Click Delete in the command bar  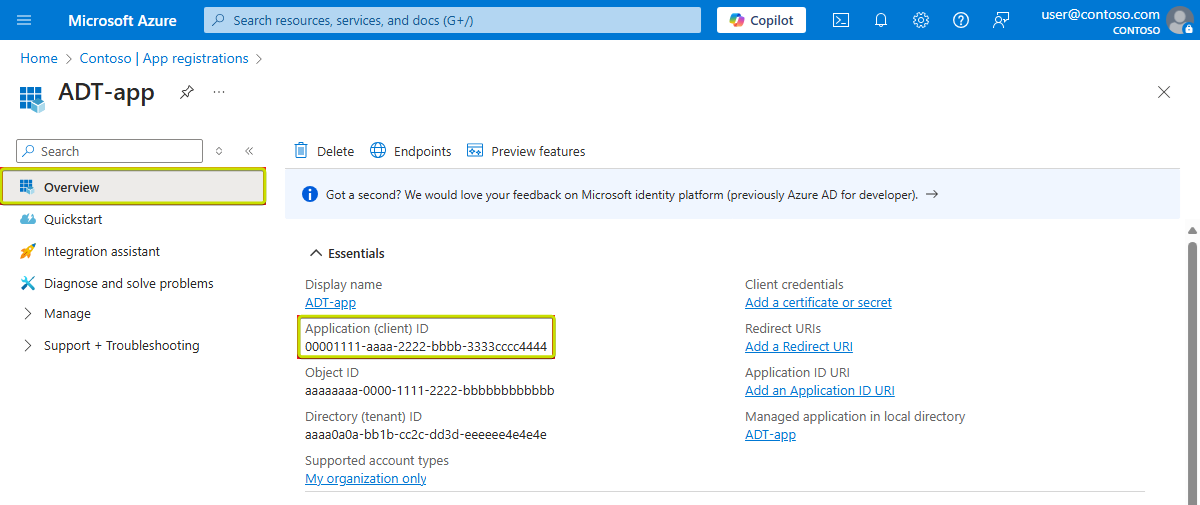point(324,151)
